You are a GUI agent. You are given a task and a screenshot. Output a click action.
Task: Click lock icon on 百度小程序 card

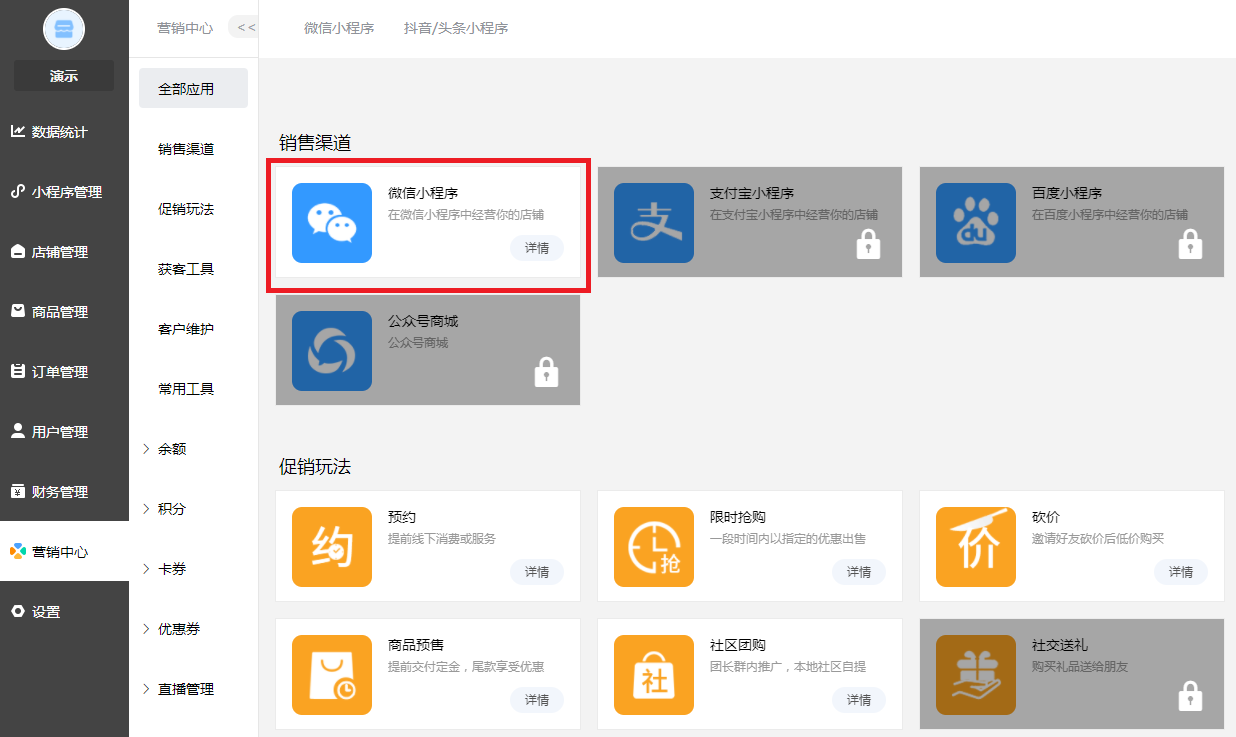pyautogui.click(x=1190, y=244)
